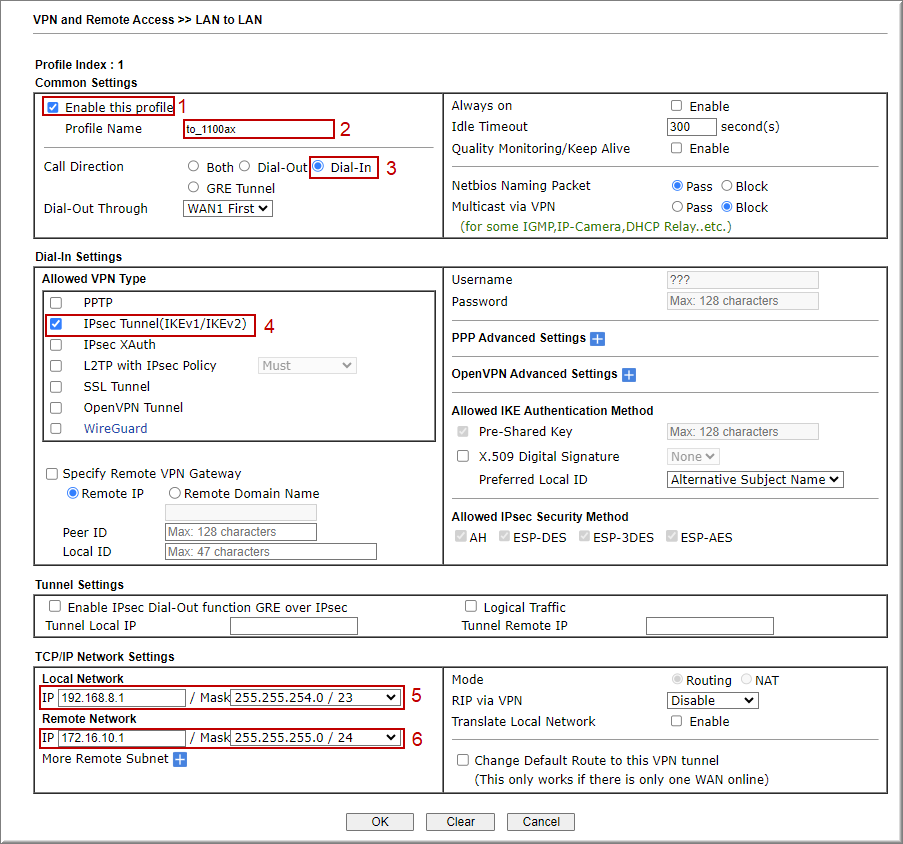
Task: Select Both call direction
Action: pos(194,166)
